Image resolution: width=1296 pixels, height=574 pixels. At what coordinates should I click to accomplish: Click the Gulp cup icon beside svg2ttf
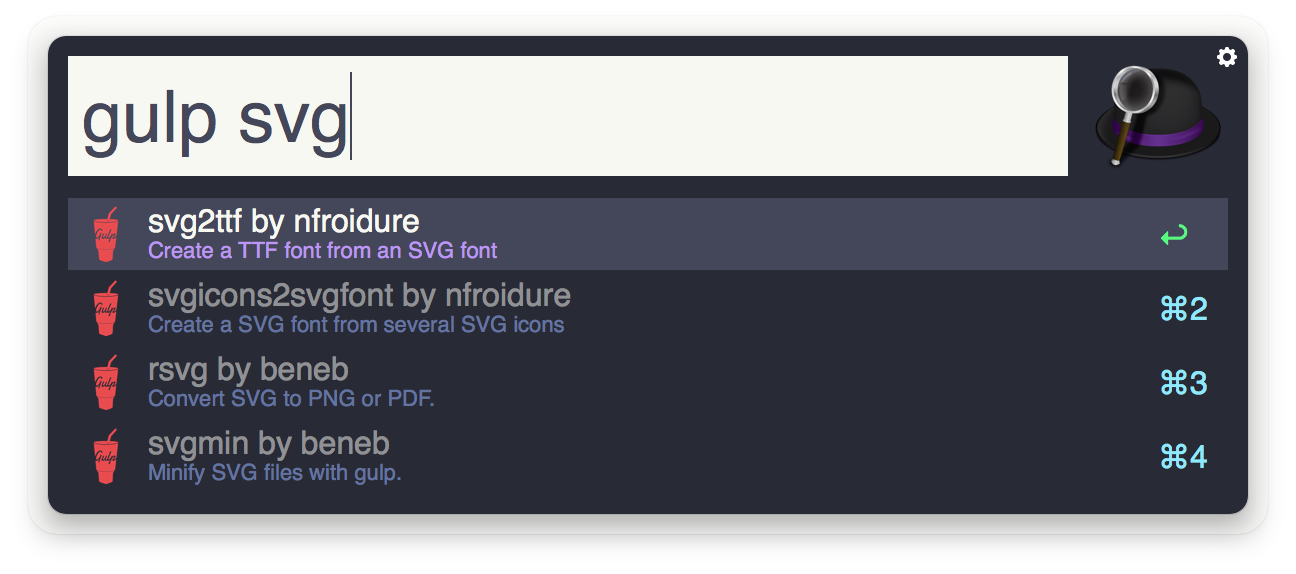[x=106, y=235]
